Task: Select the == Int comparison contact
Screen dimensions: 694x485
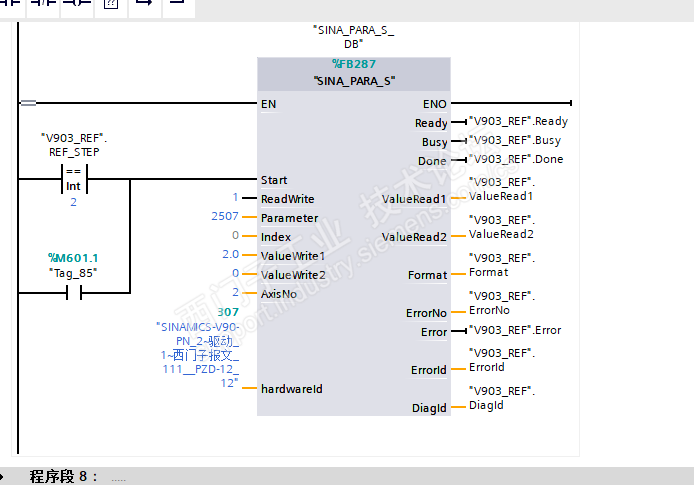Action: tap(74, 179)
